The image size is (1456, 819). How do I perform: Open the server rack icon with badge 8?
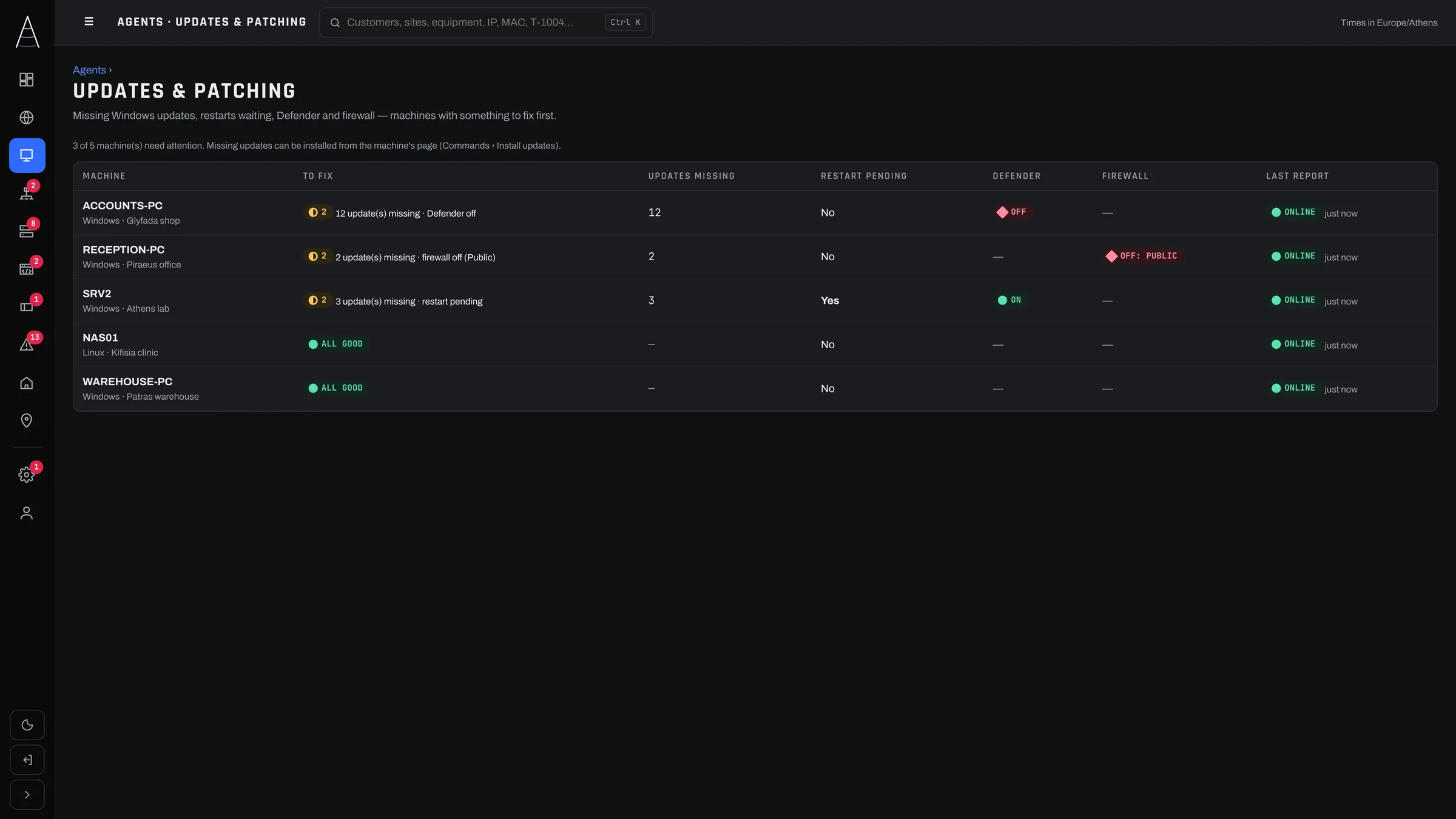[27, 231]
